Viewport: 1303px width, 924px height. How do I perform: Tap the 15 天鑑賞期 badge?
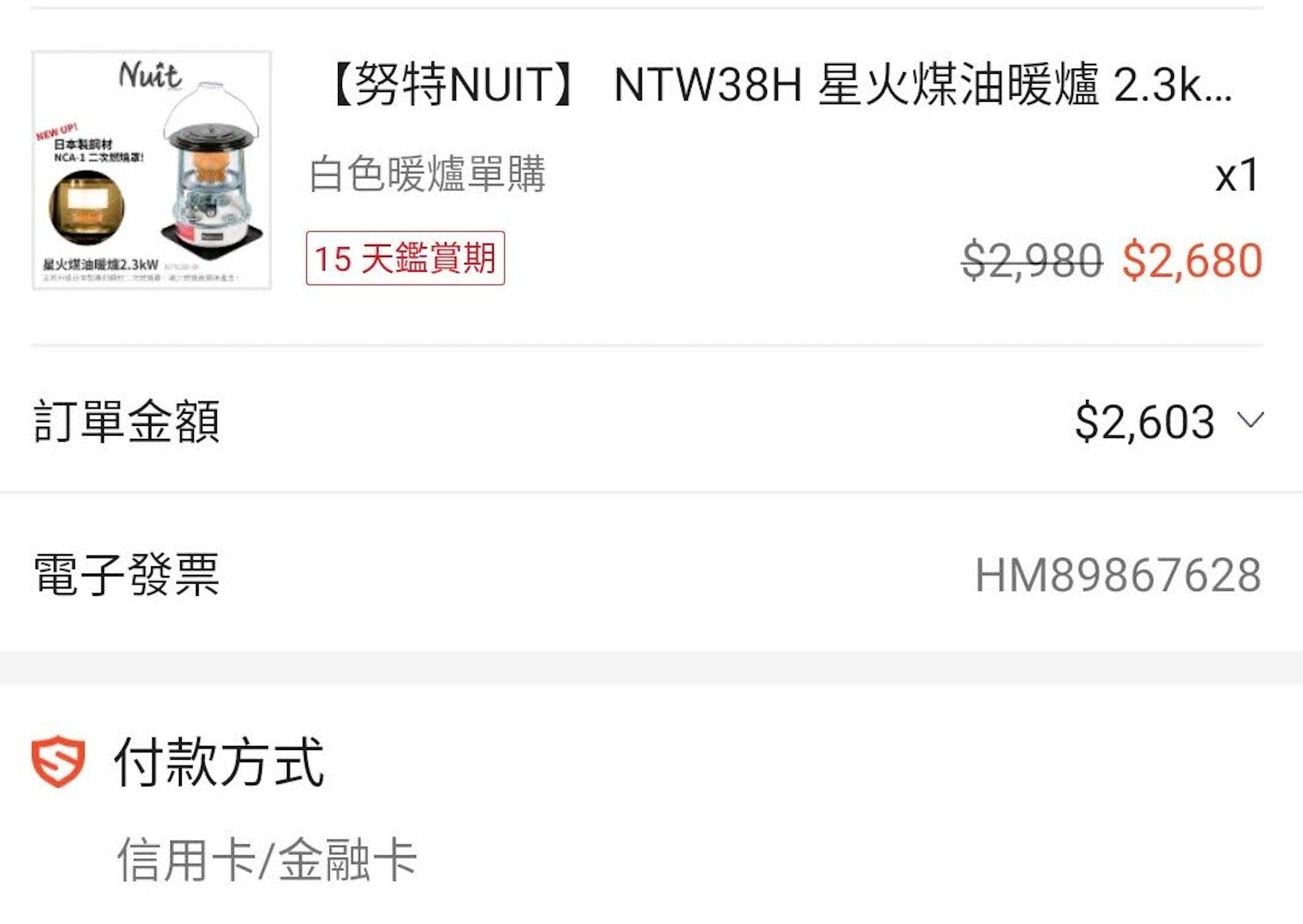[405, 258]
